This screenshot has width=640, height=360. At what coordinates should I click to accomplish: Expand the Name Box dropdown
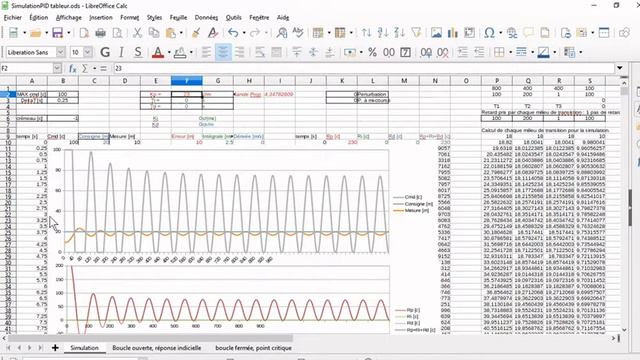(57, 69)
